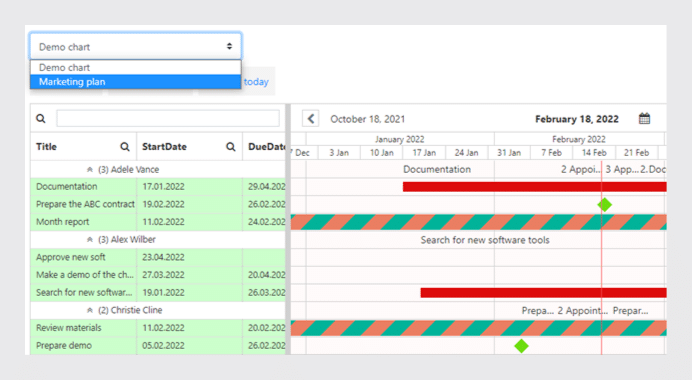Select Demo chart option in dropdown list
The height and width of the screenshot is (380, 692).
point(135,68)
